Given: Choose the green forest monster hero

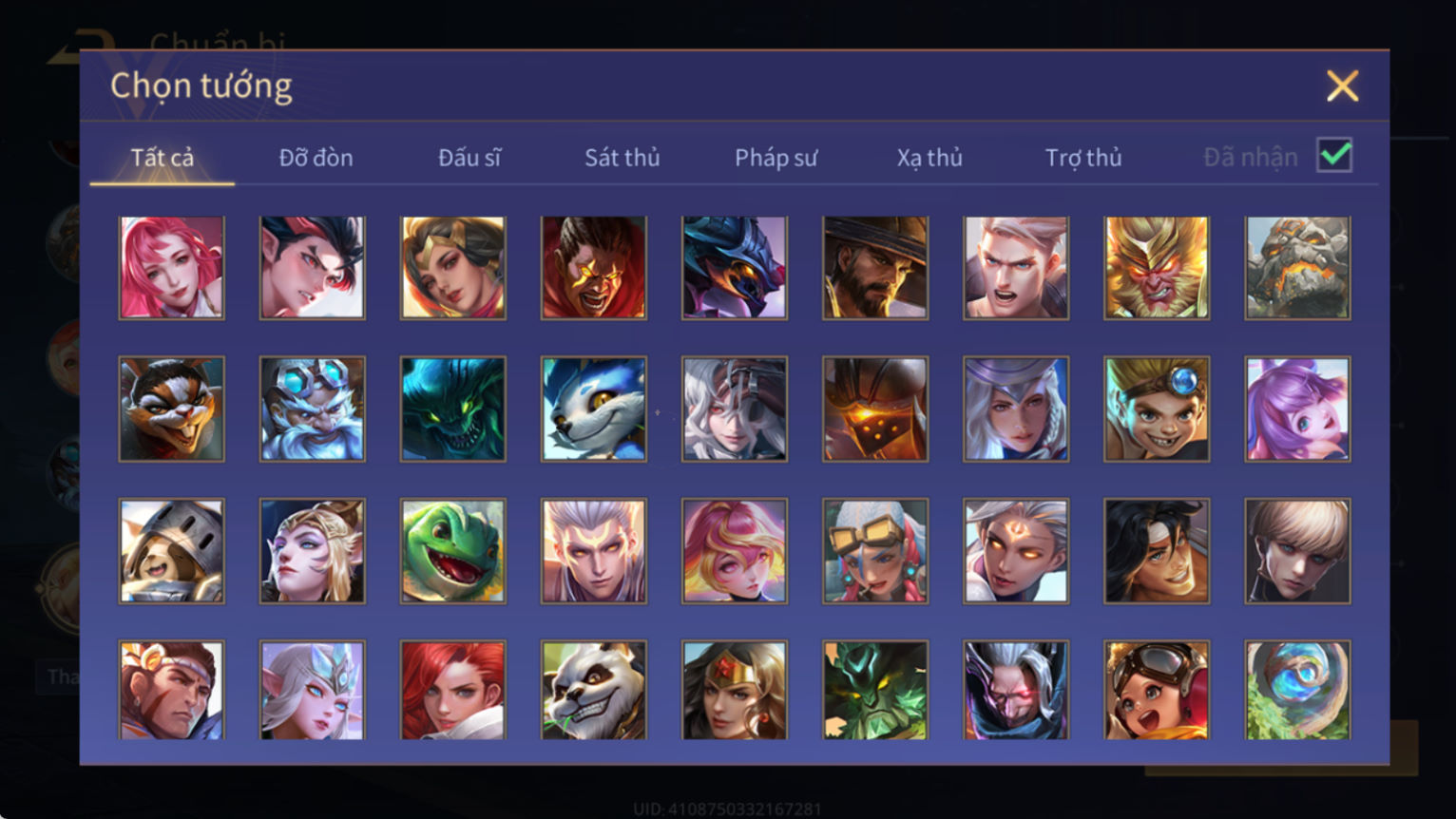Looking at the screenshot, I should tap(875, 691).
